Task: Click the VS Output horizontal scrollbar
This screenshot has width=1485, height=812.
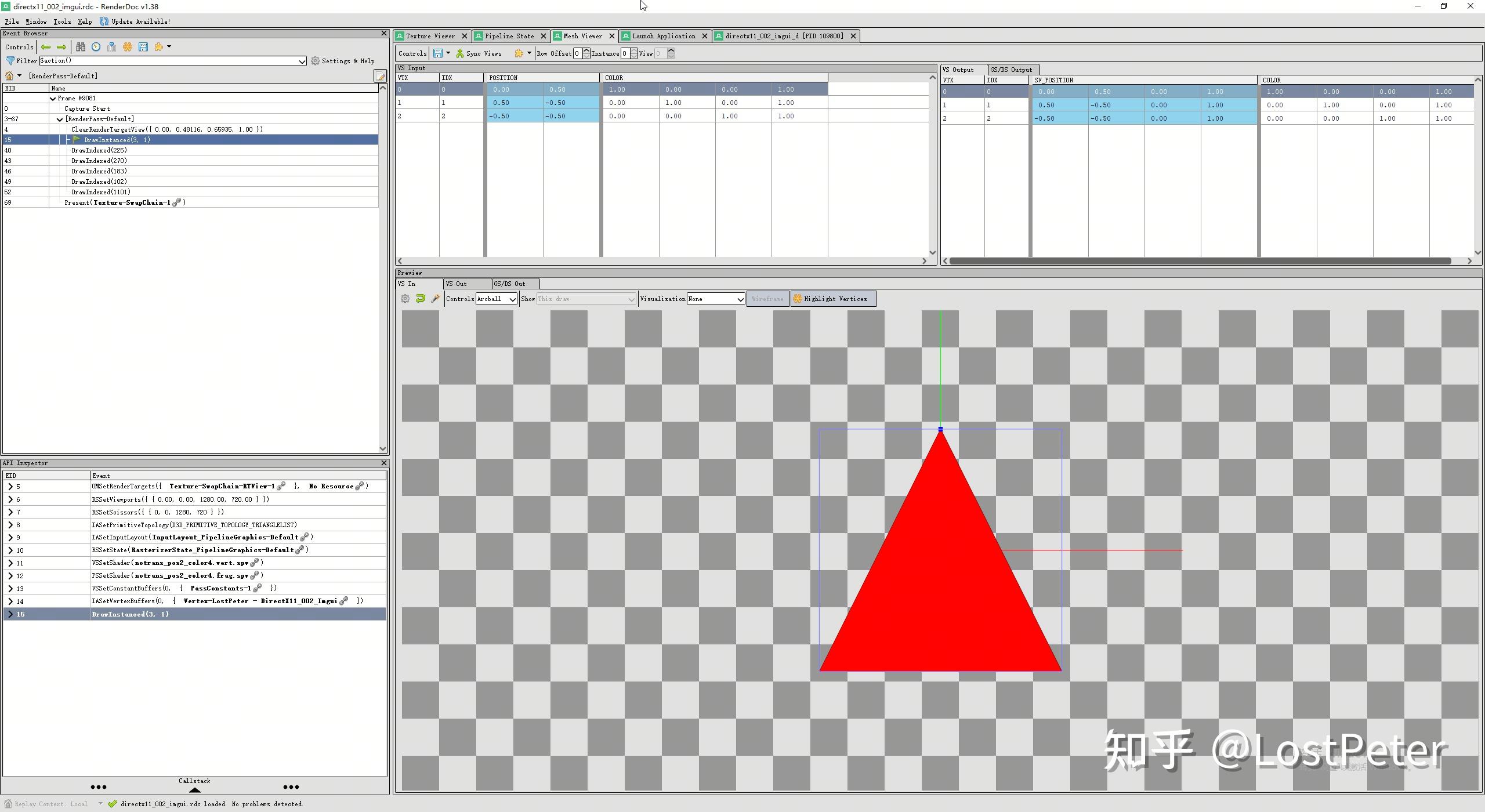Action: tap(1200, 261)
